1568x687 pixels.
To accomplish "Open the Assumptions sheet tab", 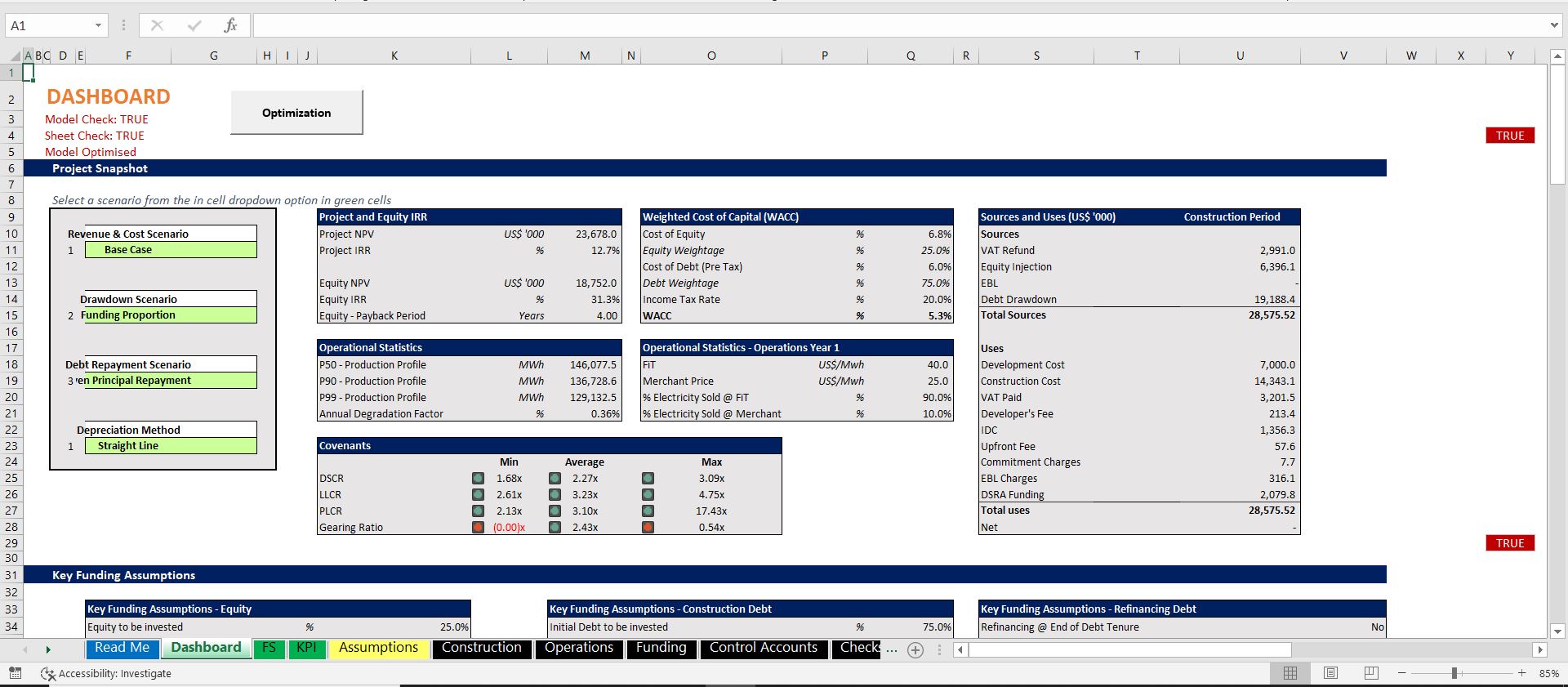I will tap(378, 648).
